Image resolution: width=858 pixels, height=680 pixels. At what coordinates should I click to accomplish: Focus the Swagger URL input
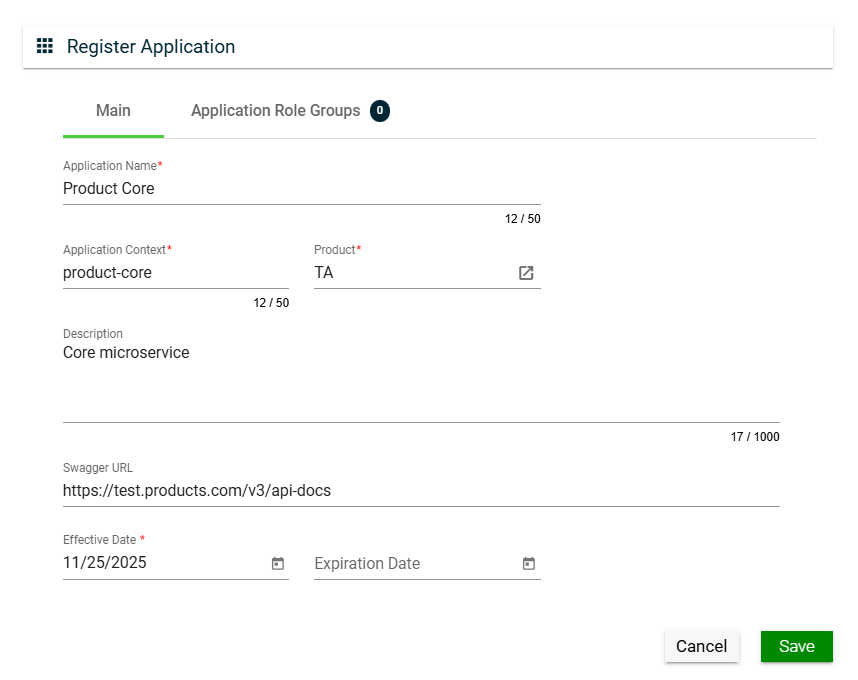point(420,491)
